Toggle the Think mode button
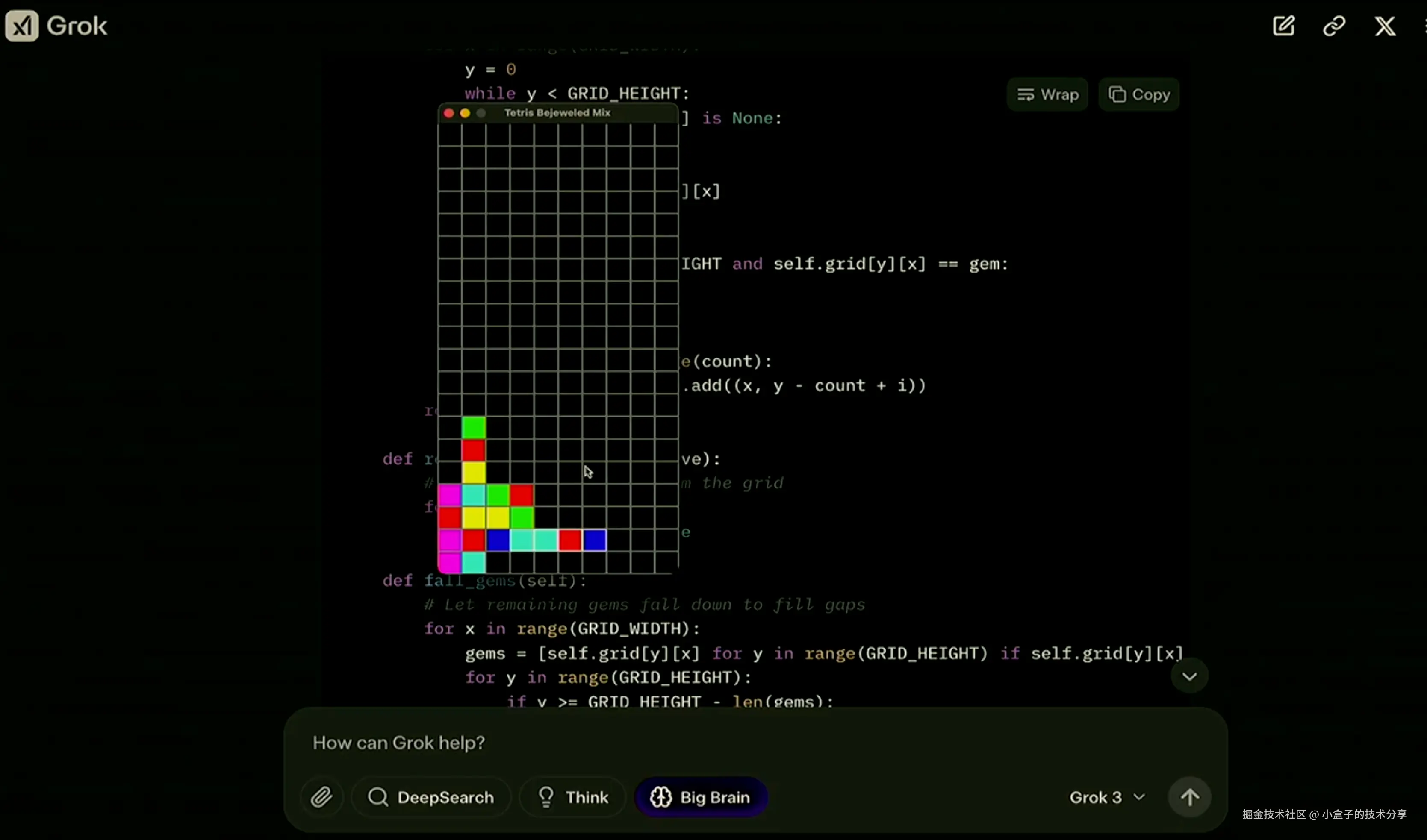Image resolution: width=1427 pixels, height=840 pixels. (572, 797)
